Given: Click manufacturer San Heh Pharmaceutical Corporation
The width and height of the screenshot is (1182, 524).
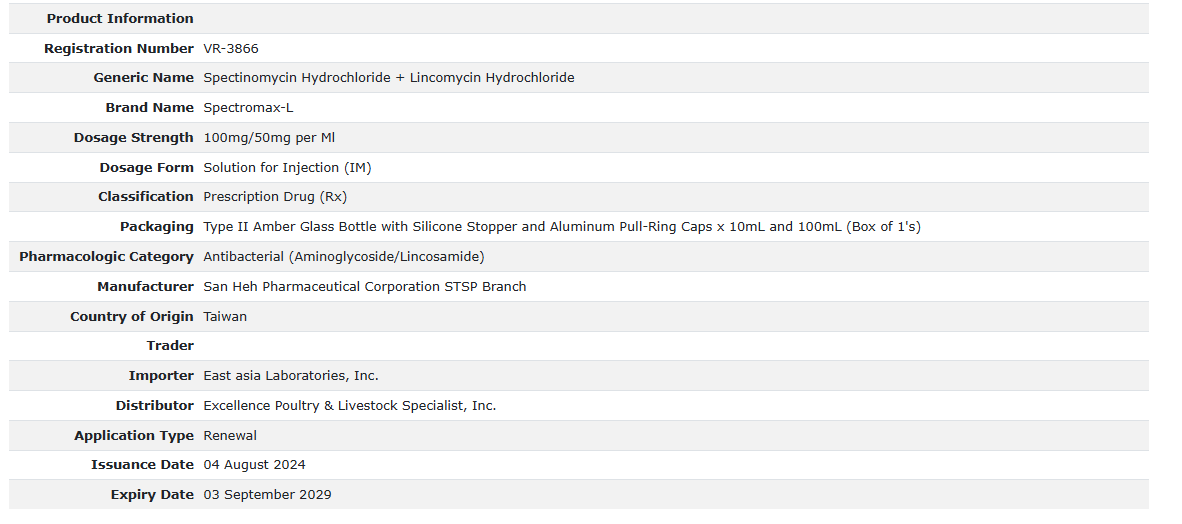Looking at the screenshot, I should (364, 287).
